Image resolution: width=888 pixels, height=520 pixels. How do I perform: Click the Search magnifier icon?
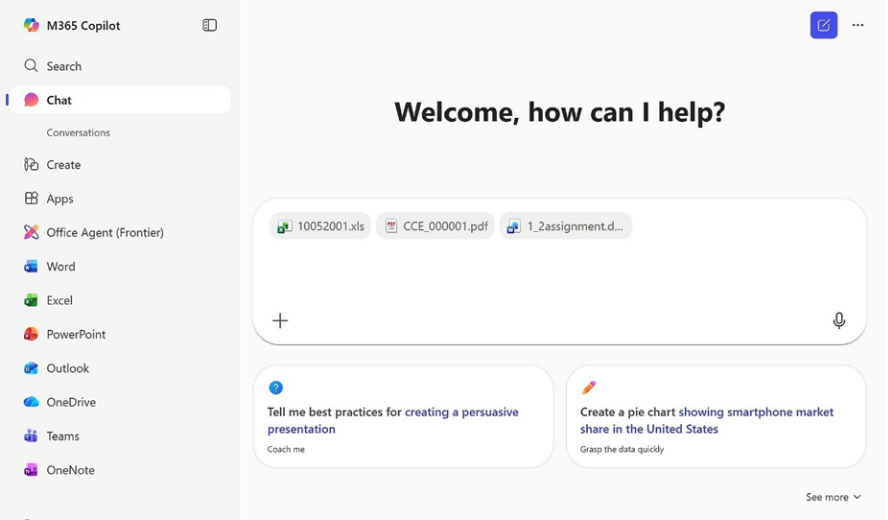pos(31,66)
